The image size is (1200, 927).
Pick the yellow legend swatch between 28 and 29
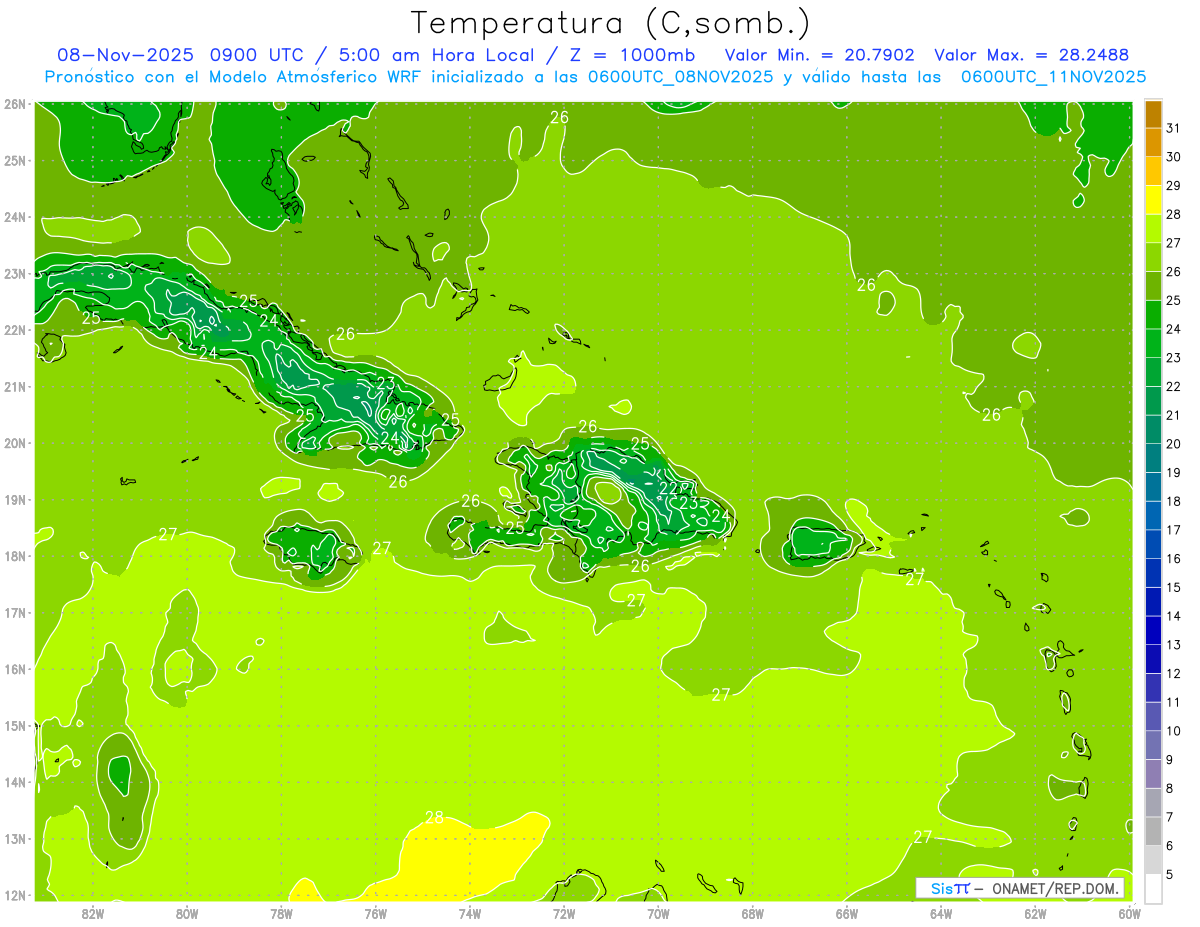pyautogui.click(x=1154, y=200)
